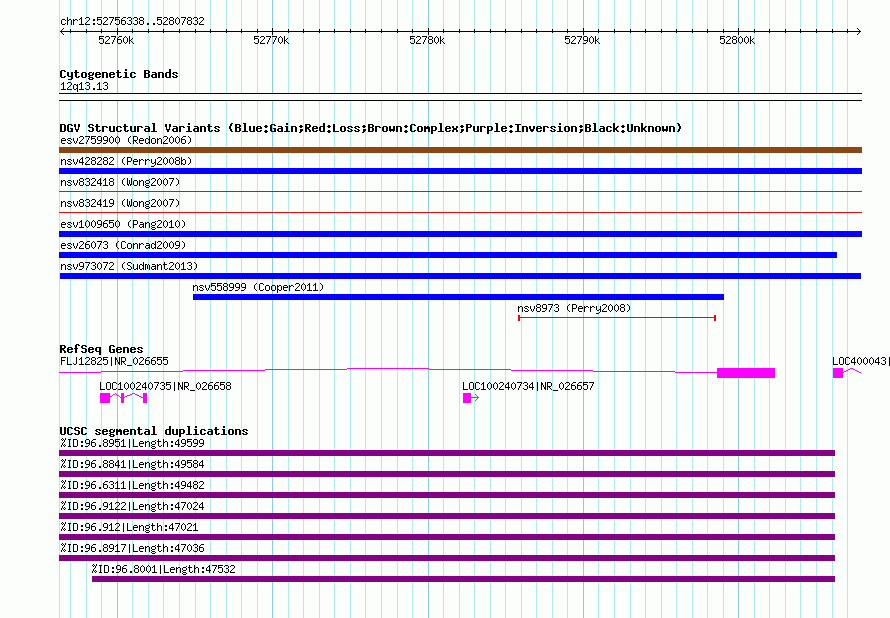The image size is (890, 618).
Task: Click the %ID:96.9122|Length:47024 duplication bar
Action: [x=447, y=516]
